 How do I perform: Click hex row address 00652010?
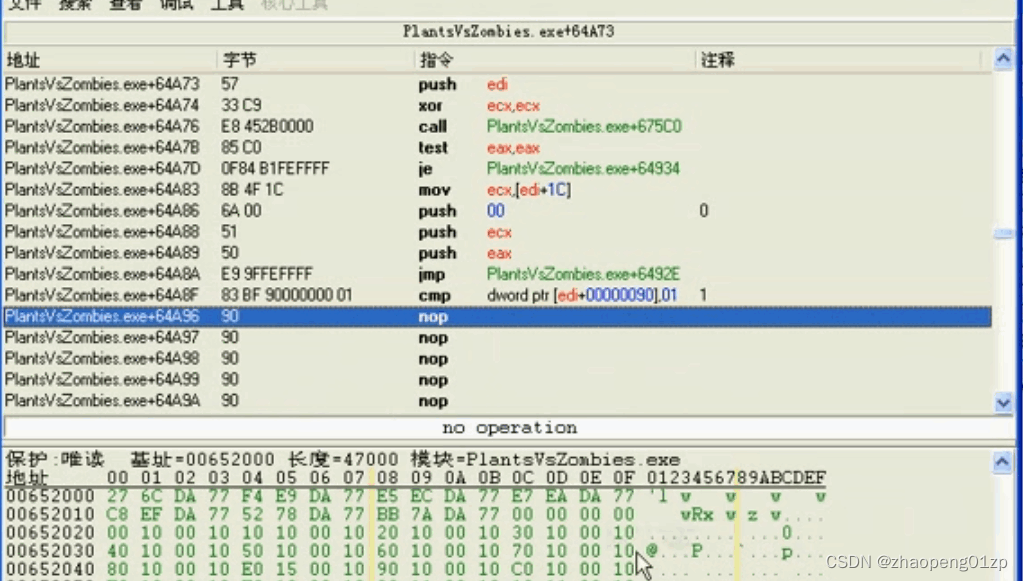coord(50,514)
